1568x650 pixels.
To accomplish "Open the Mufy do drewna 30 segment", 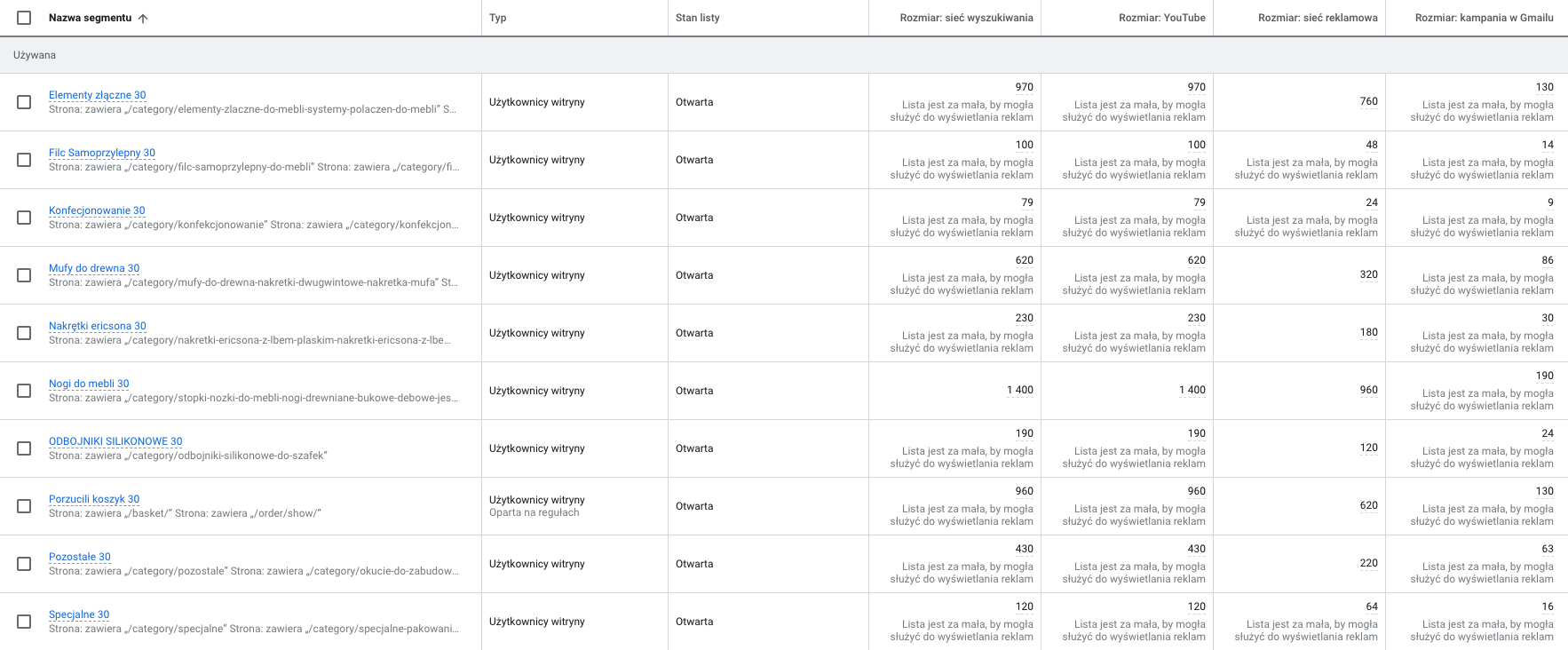I will (93, 268).
